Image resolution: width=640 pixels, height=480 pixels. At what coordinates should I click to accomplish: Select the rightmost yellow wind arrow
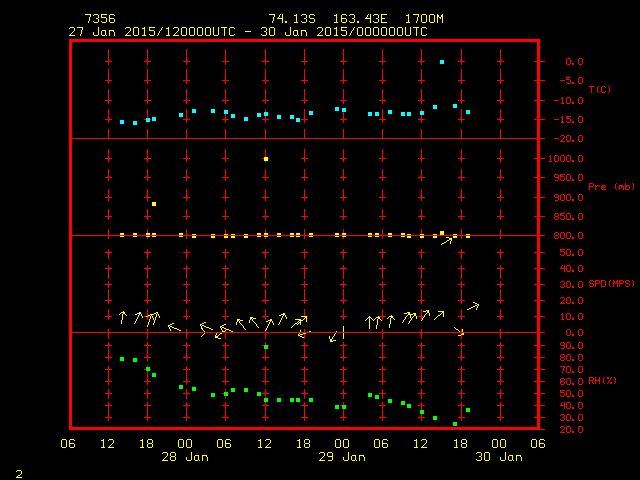click(x=473, y=305)
